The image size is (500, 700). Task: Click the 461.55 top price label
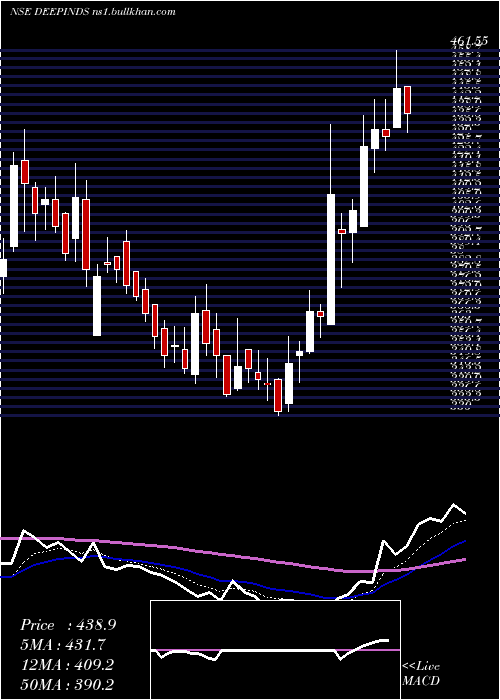(468, 41)
